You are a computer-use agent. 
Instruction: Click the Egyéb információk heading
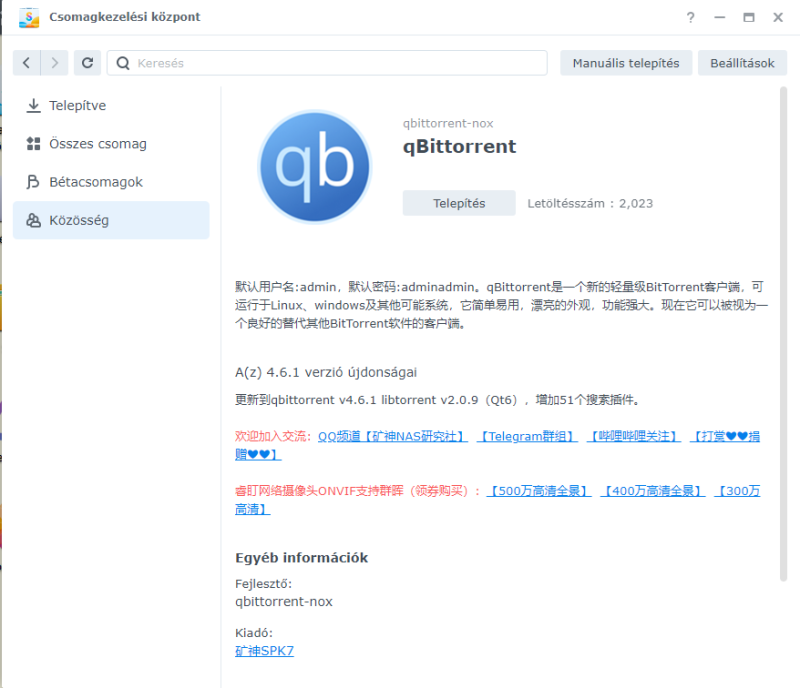tap(302, 557)
